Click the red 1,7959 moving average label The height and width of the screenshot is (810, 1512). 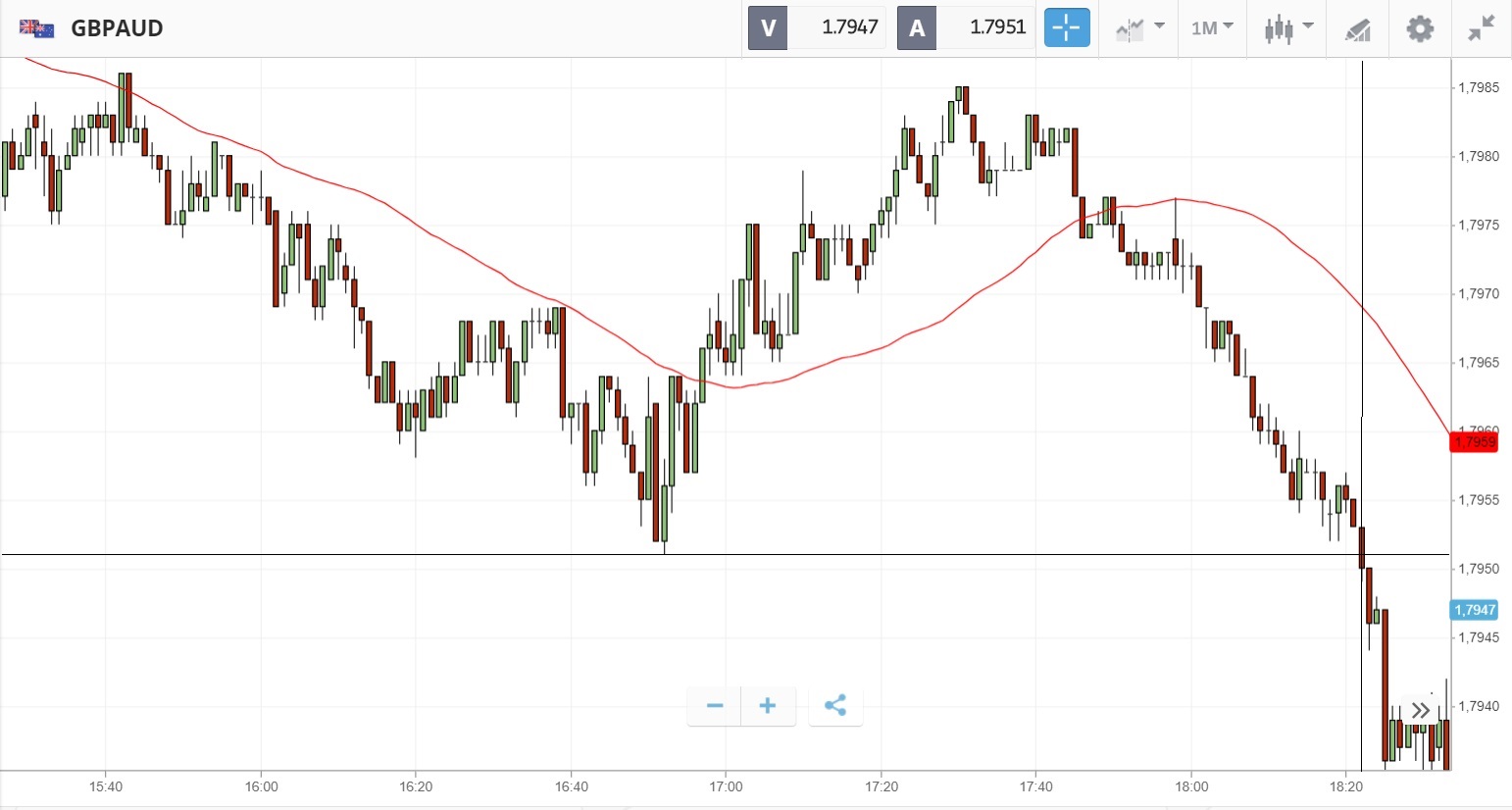point(1474,442)
